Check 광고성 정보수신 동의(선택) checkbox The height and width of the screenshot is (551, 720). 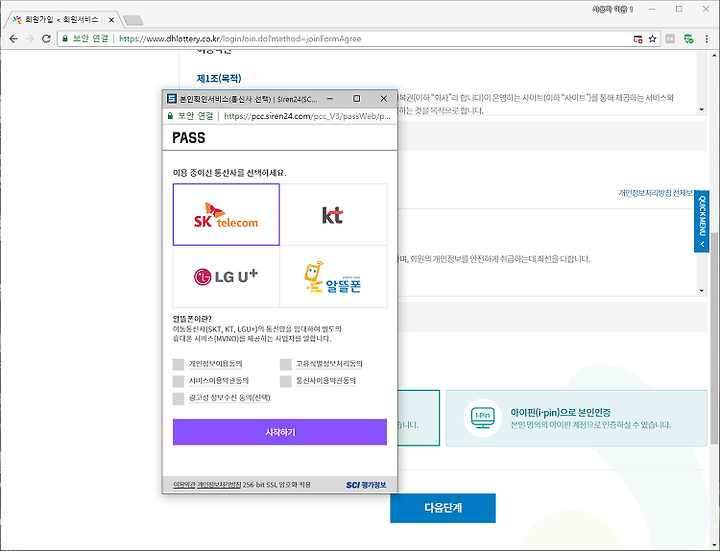tap(179, 399)
